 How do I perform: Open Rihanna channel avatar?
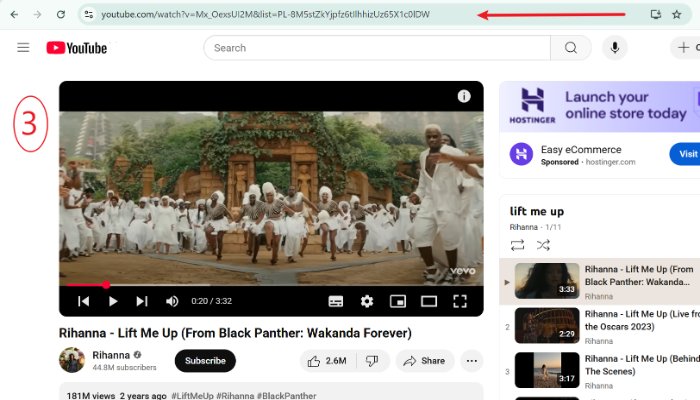coord(72,360)
